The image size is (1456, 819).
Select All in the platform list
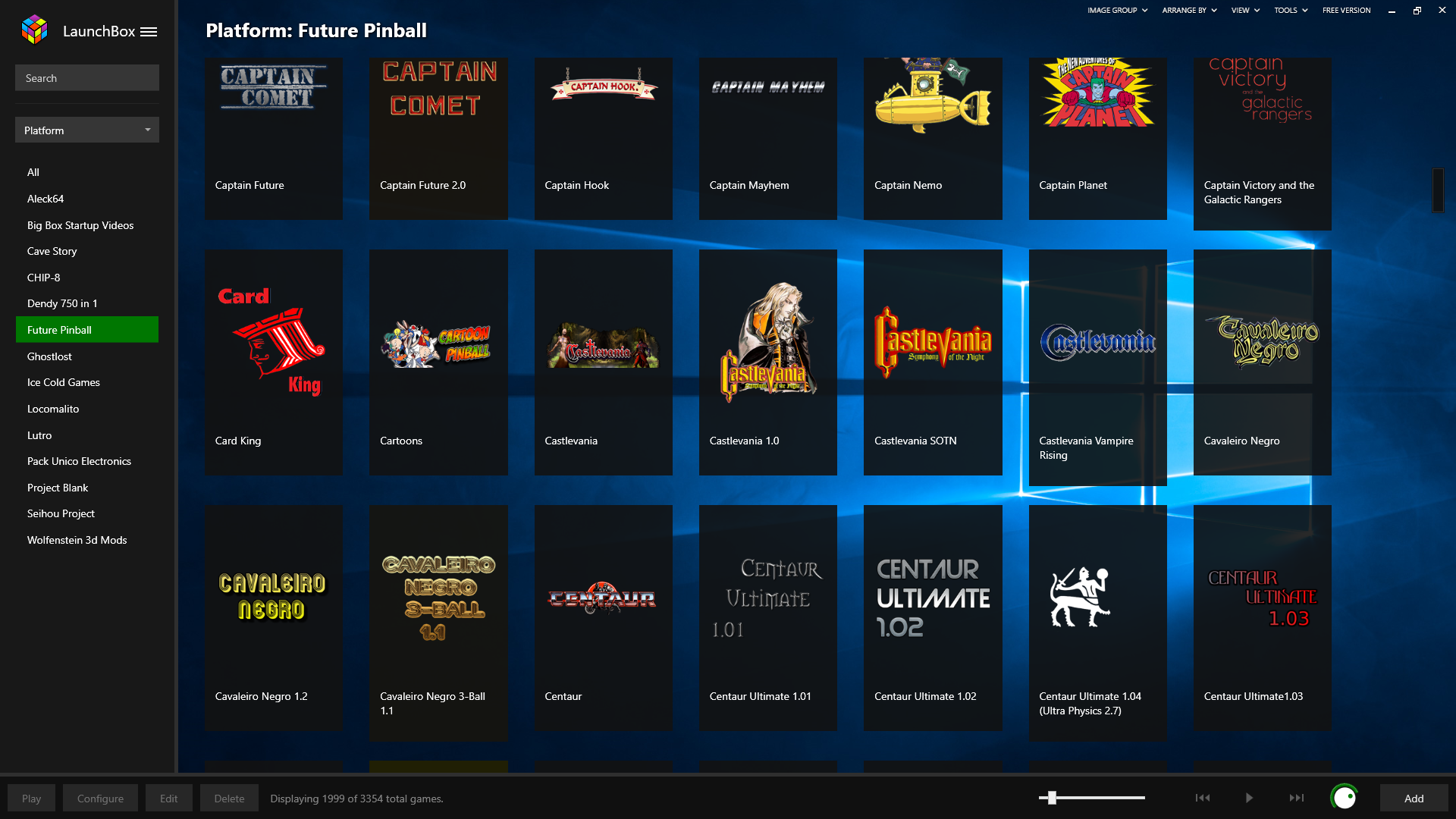[87, 172]
